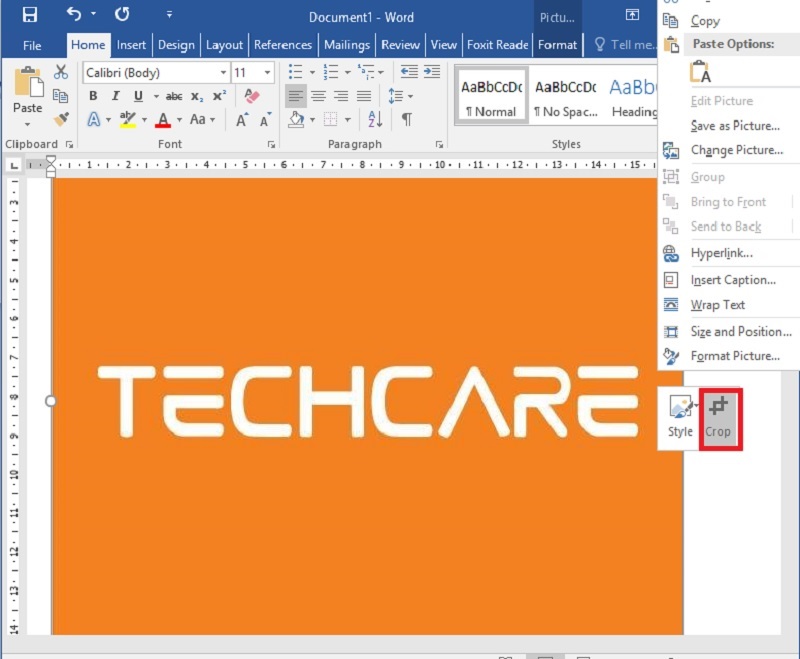Image resolution: width=800 pixels, height=659 pixels.
Task: Toggle strikethrough text formatting
Action: [174, 96]
